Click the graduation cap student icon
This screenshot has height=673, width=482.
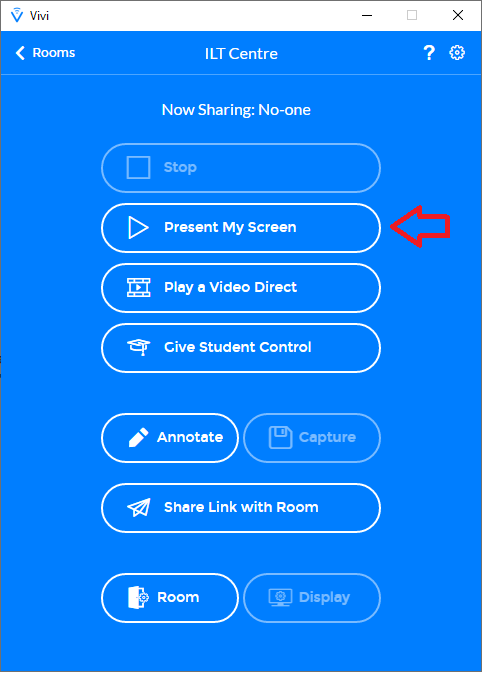[x=139, y=347]
